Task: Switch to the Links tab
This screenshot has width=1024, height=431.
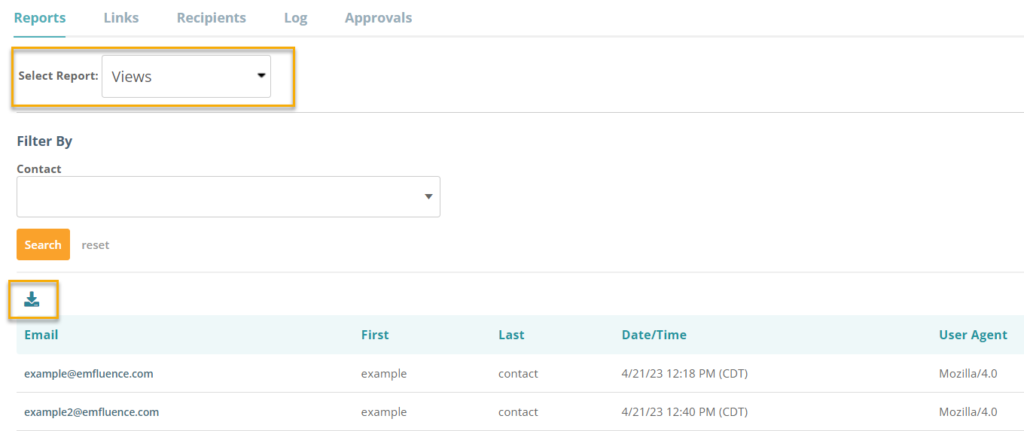Action: pyautogui.click(x=121, y=18)
